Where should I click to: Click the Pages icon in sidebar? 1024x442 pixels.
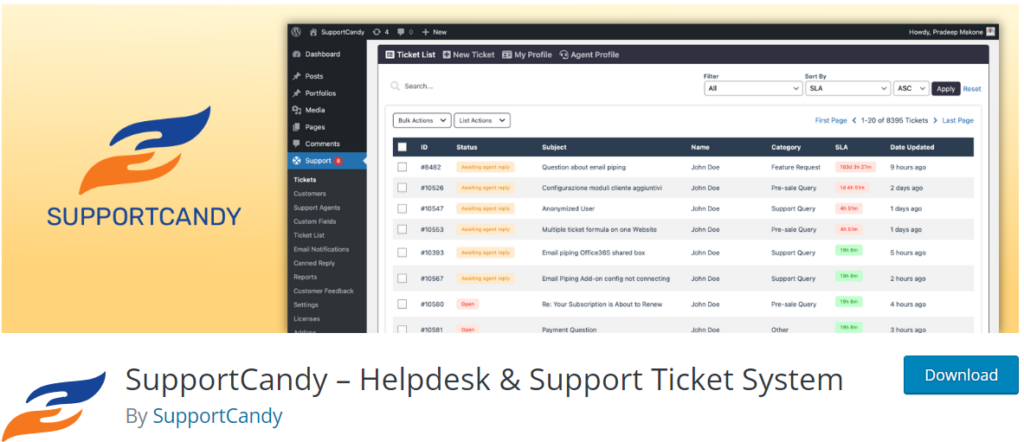(297, 127)
